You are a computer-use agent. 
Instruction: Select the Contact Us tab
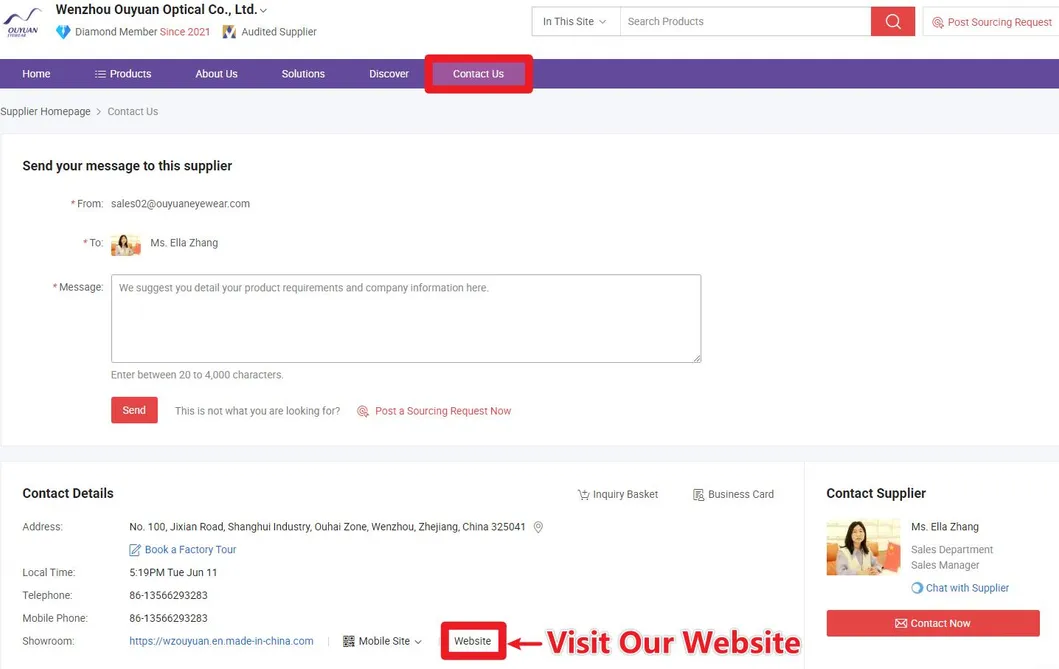click(x=478, y=74)
